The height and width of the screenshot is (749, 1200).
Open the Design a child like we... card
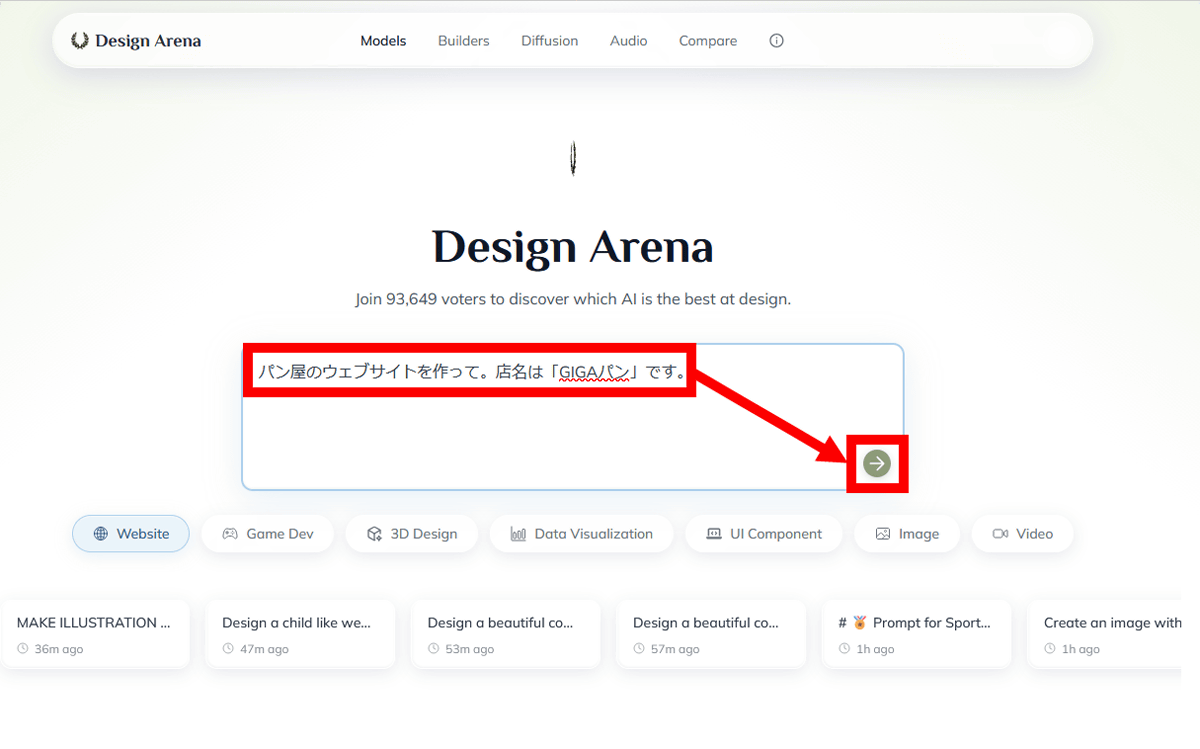tap(300, 635)
